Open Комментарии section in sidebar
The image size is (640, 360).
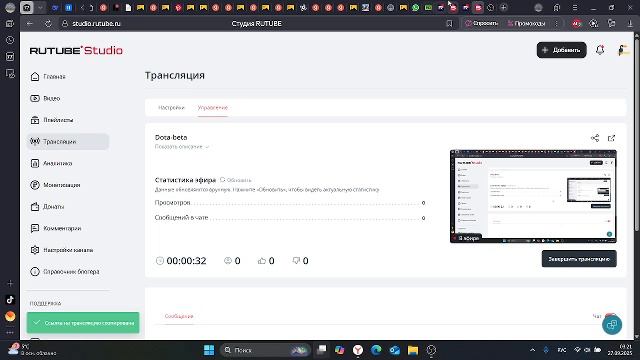(x=56, y=228)
